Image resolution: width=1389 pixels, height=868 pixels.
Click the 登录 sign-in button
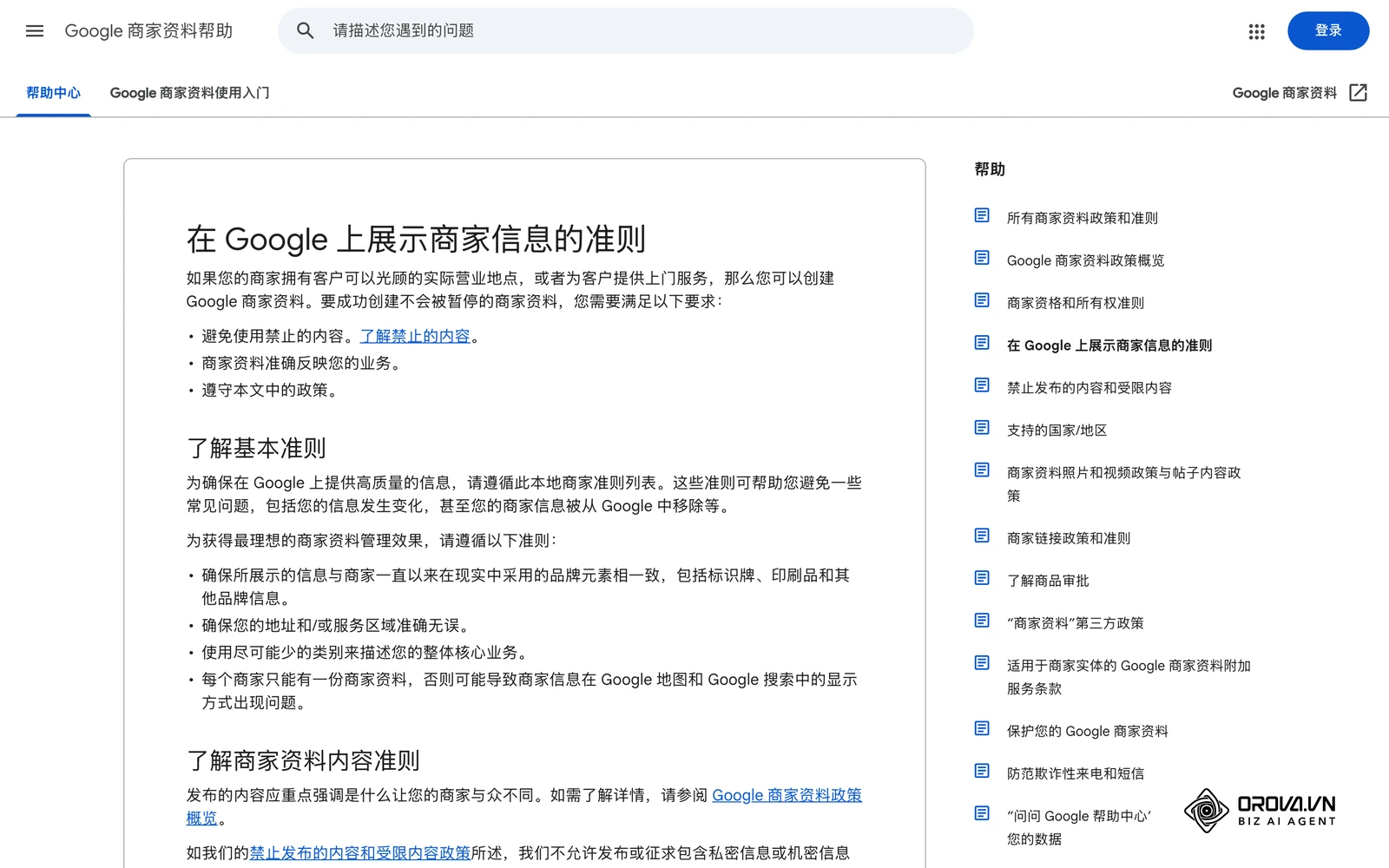tap(1328, 30)
